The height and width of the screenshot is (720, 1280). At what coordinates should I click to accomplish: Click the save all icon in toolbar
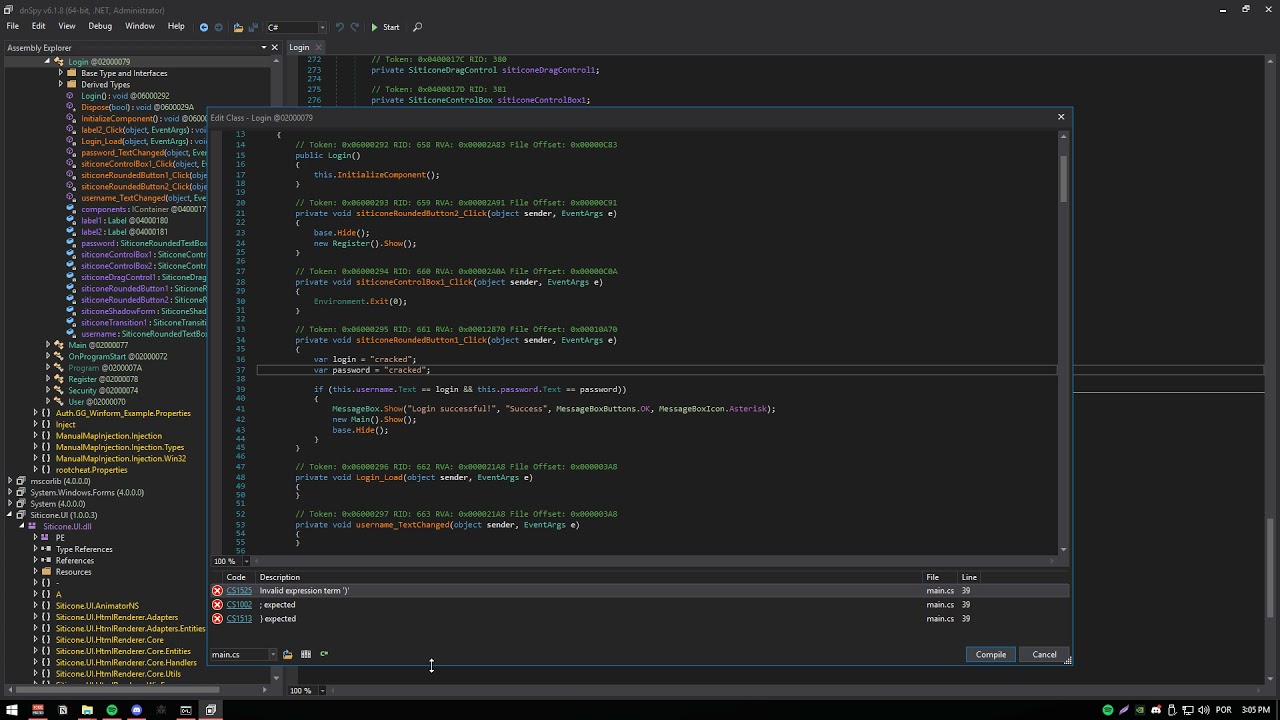pos(251,27)
